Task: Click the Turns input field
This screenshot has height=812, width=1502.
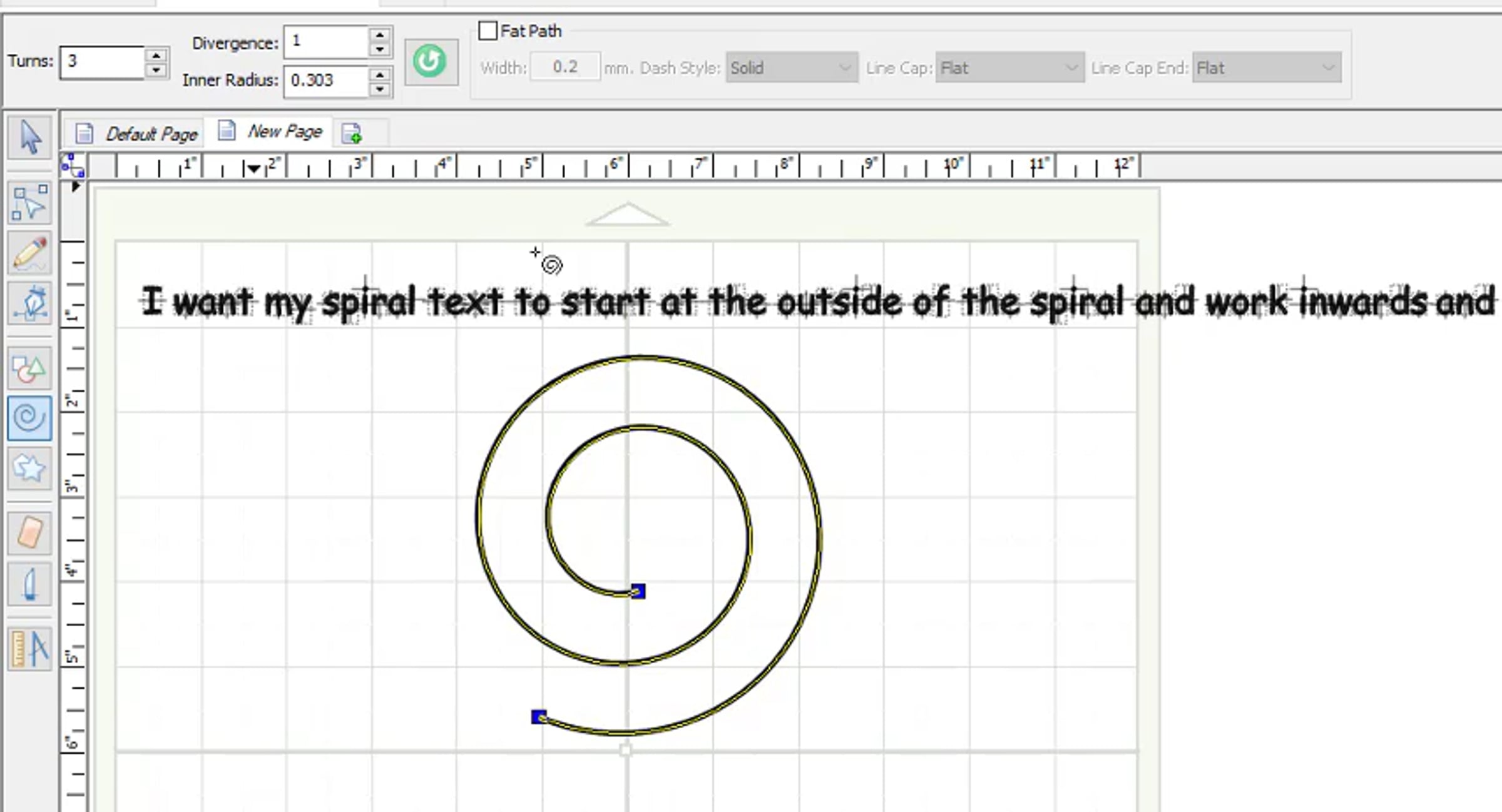Action: coord(103,62)
